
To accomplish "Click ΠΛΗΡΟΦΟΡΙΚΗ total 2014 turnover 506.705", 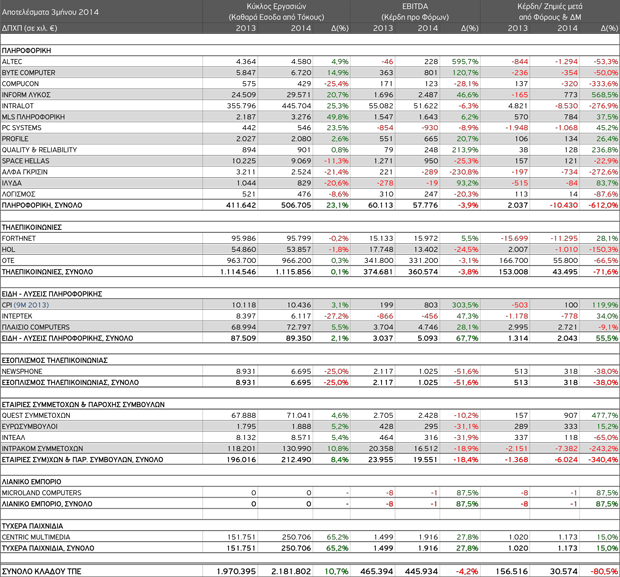I will (296, 205).
